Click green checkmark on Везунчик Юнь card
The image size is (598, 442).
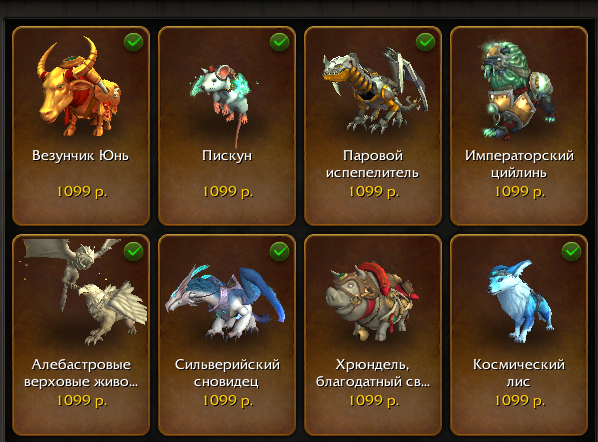point(133,42)
